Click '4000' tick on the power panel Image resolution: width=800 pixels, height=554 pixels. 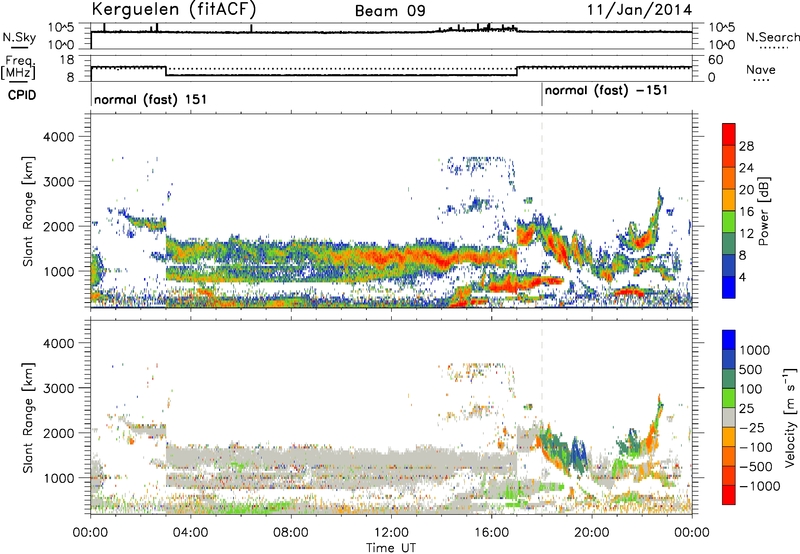tap(59, 137)
